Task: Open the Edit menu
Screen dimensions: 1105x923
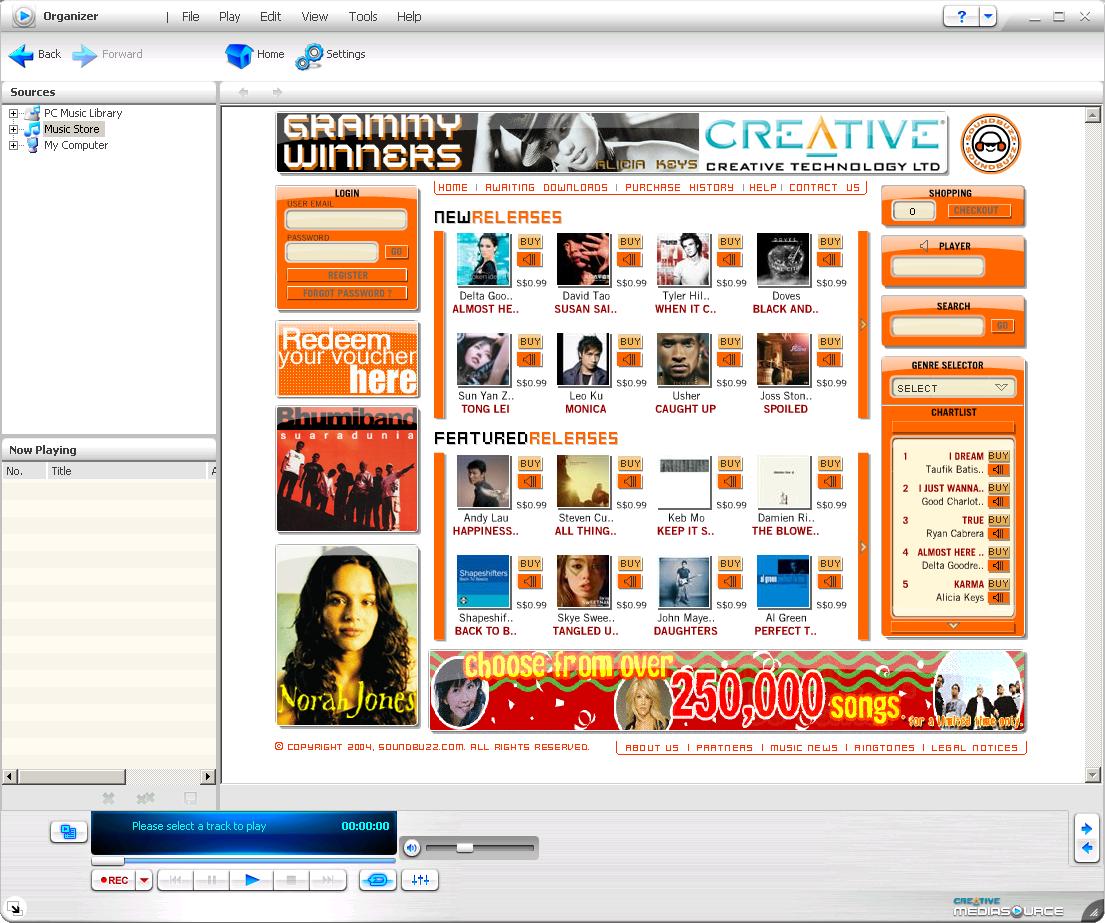Action: [270, 16]
